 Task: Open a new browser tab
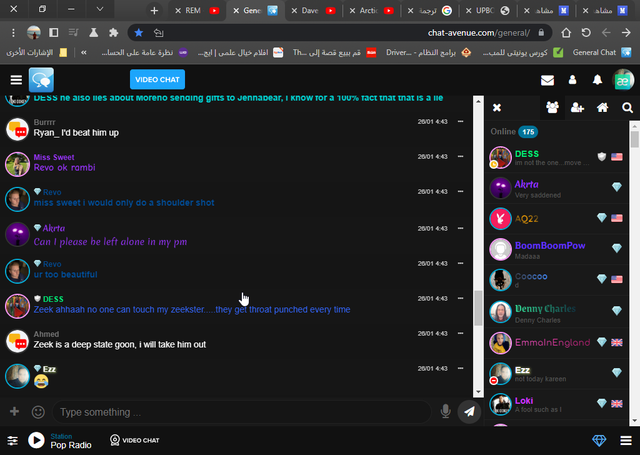coord(154,11)
